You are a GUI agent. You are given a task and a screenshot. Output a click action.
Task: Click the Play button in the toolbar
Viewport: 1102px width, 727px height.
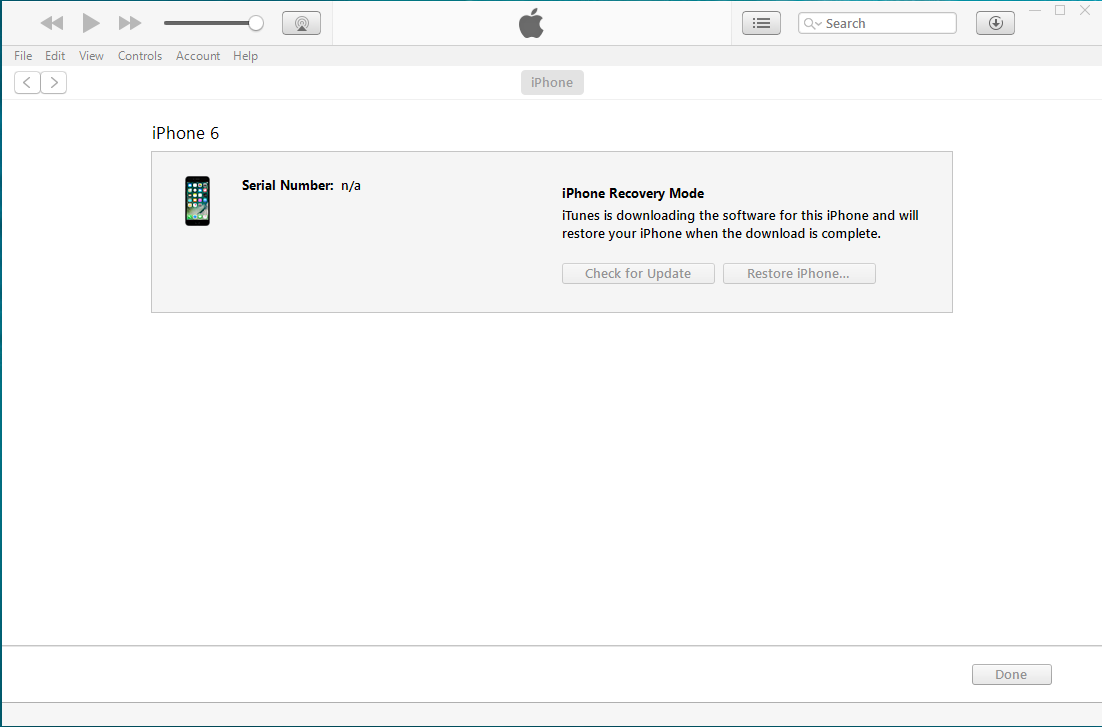90,22
